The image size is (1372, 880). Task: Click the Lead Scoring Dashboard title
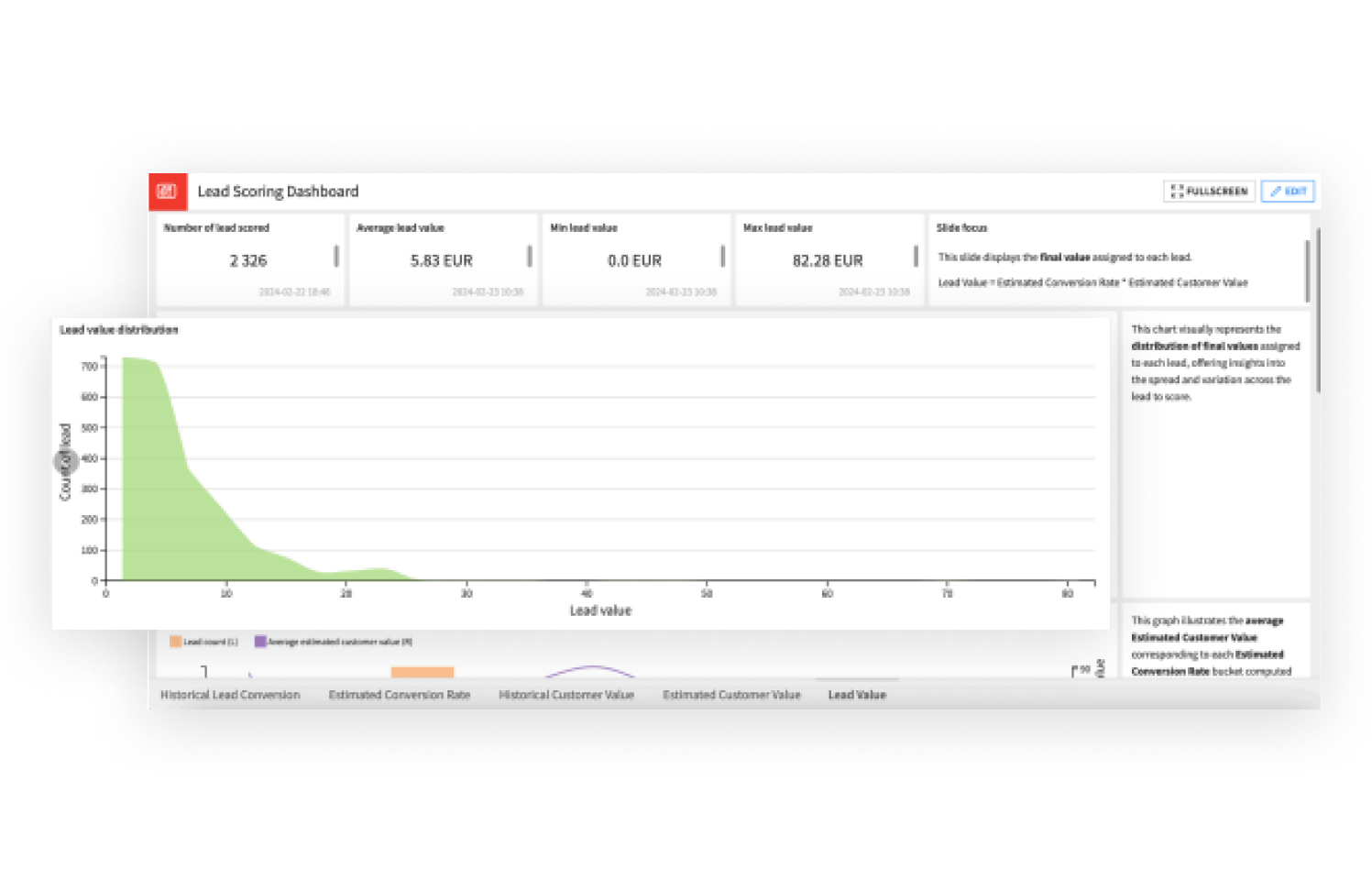click(278, 192)
